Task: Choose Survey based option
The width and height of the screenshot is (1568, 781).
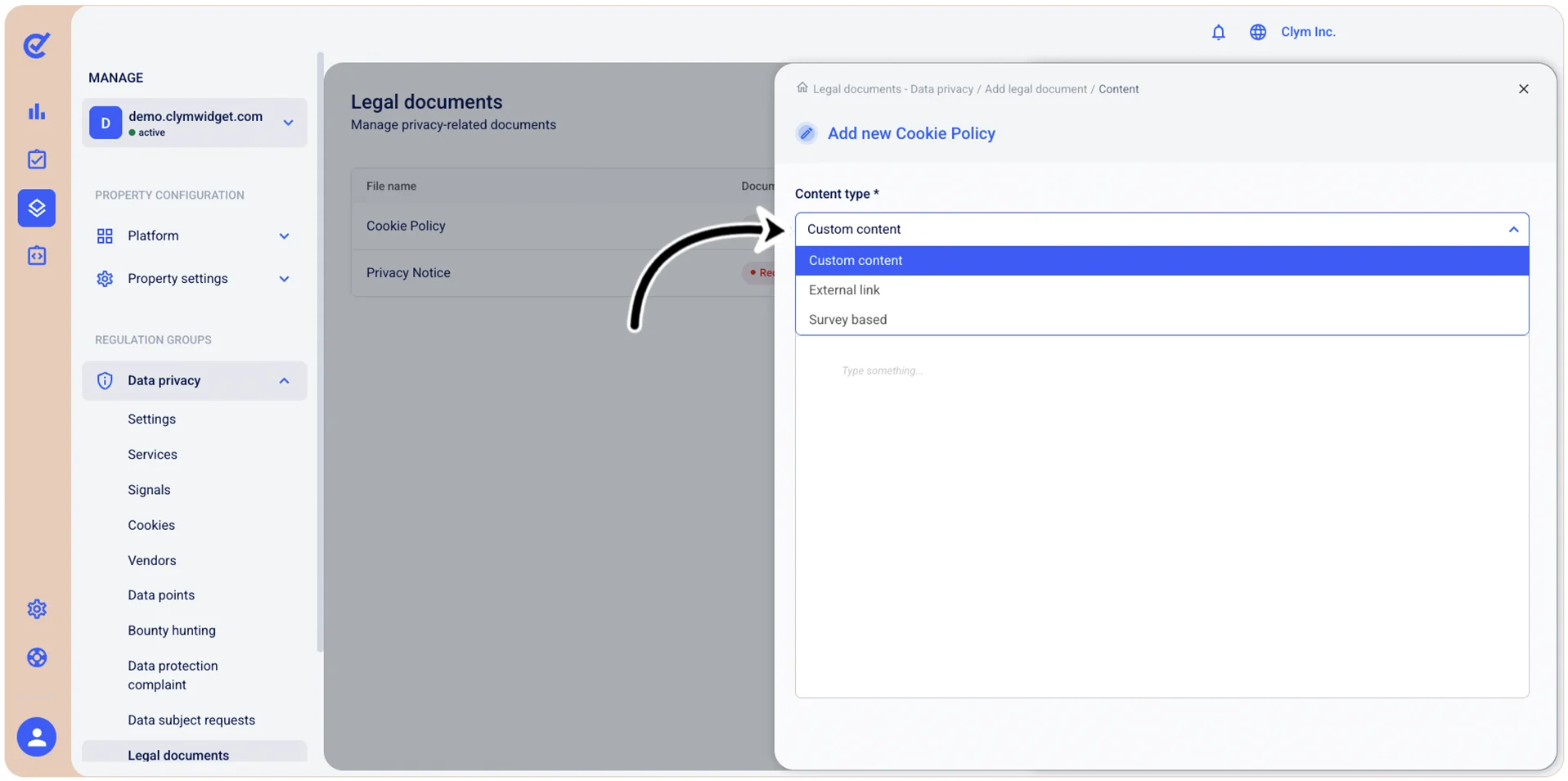Action: tap(1161, 320)
